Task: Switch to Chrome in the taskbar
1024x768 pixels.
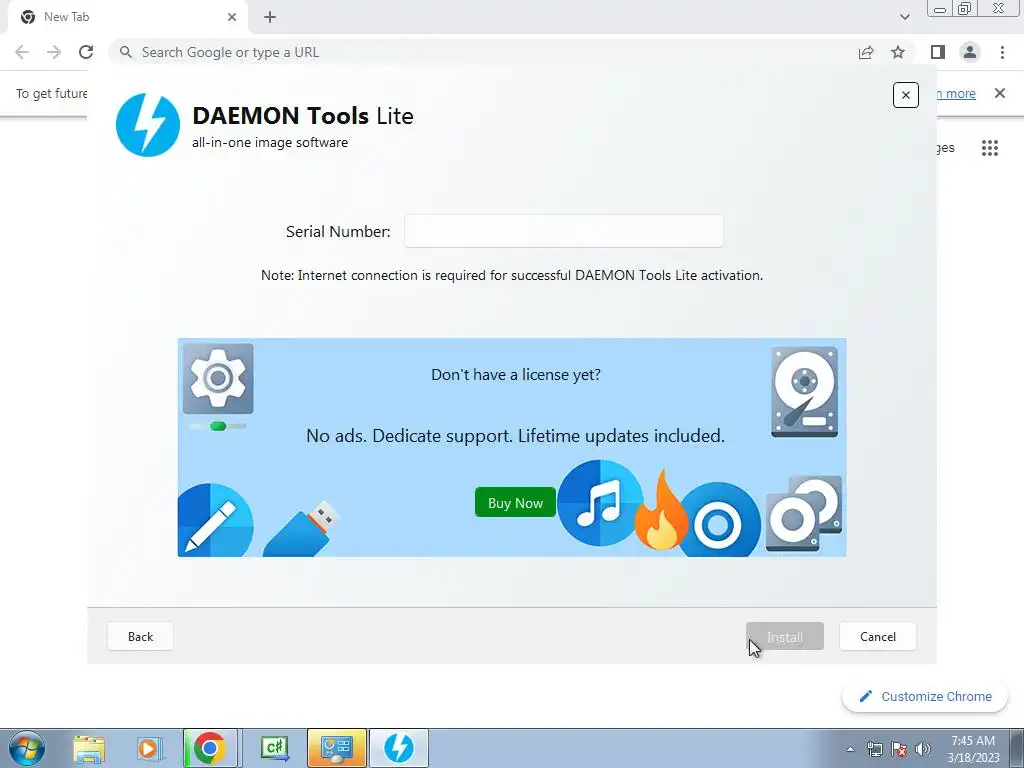Action: click(x=210, y=748)
